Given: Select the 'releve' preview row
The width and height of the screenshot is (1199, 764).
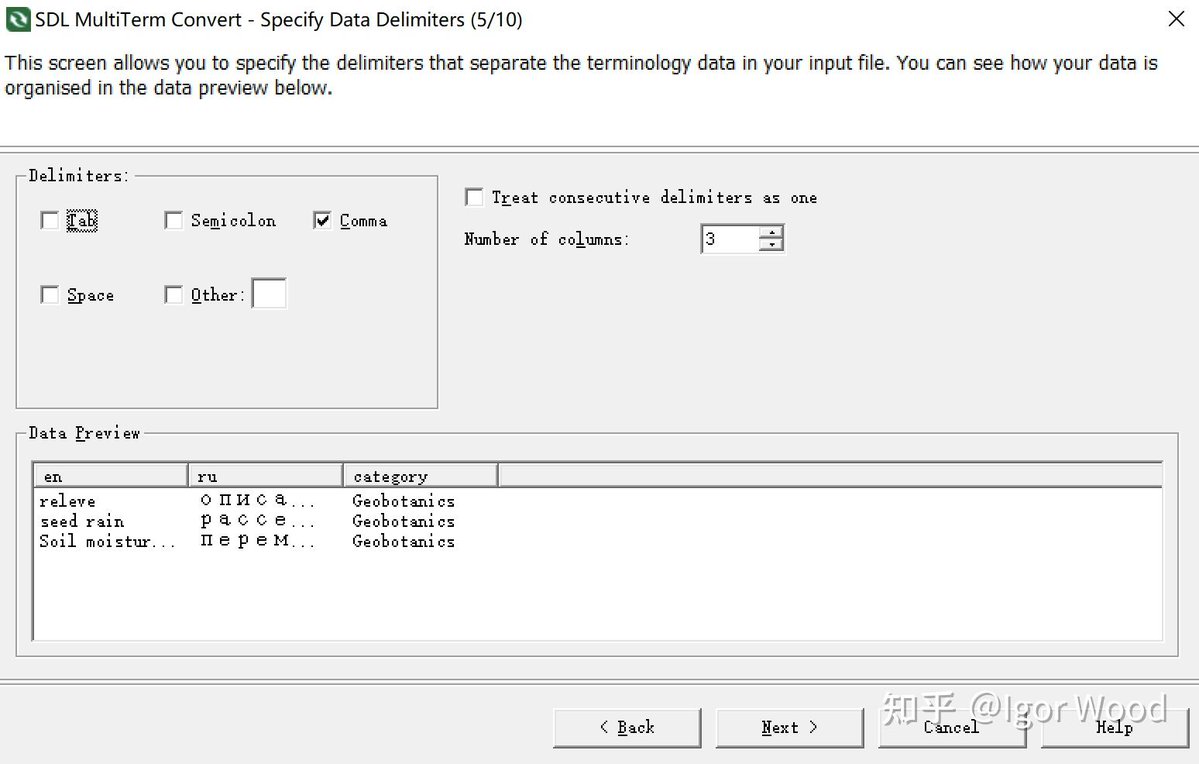Looking at the screenshot, I should (67, 501).
